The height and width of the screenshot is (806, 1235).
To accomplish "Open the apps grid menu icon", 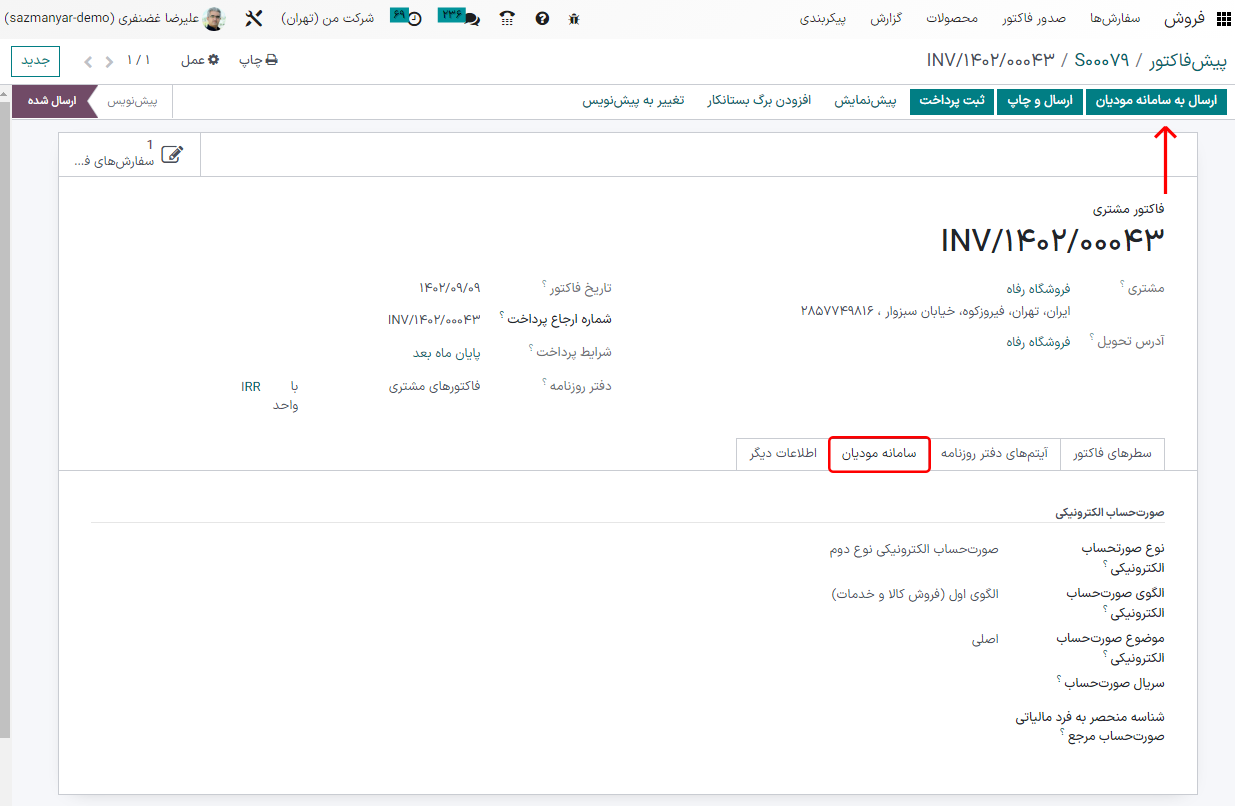I will pos(1224,19).
